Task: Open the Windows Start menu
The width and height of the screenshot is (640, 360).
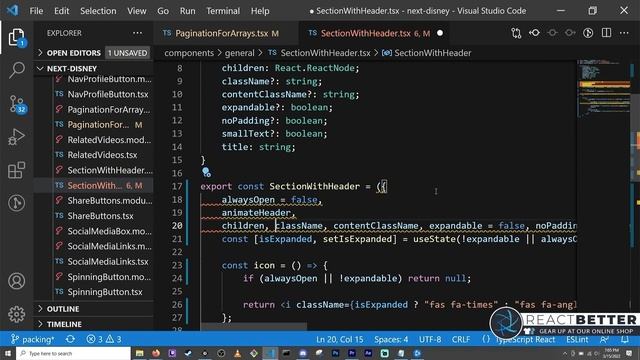Action: (x=7, y=353)
